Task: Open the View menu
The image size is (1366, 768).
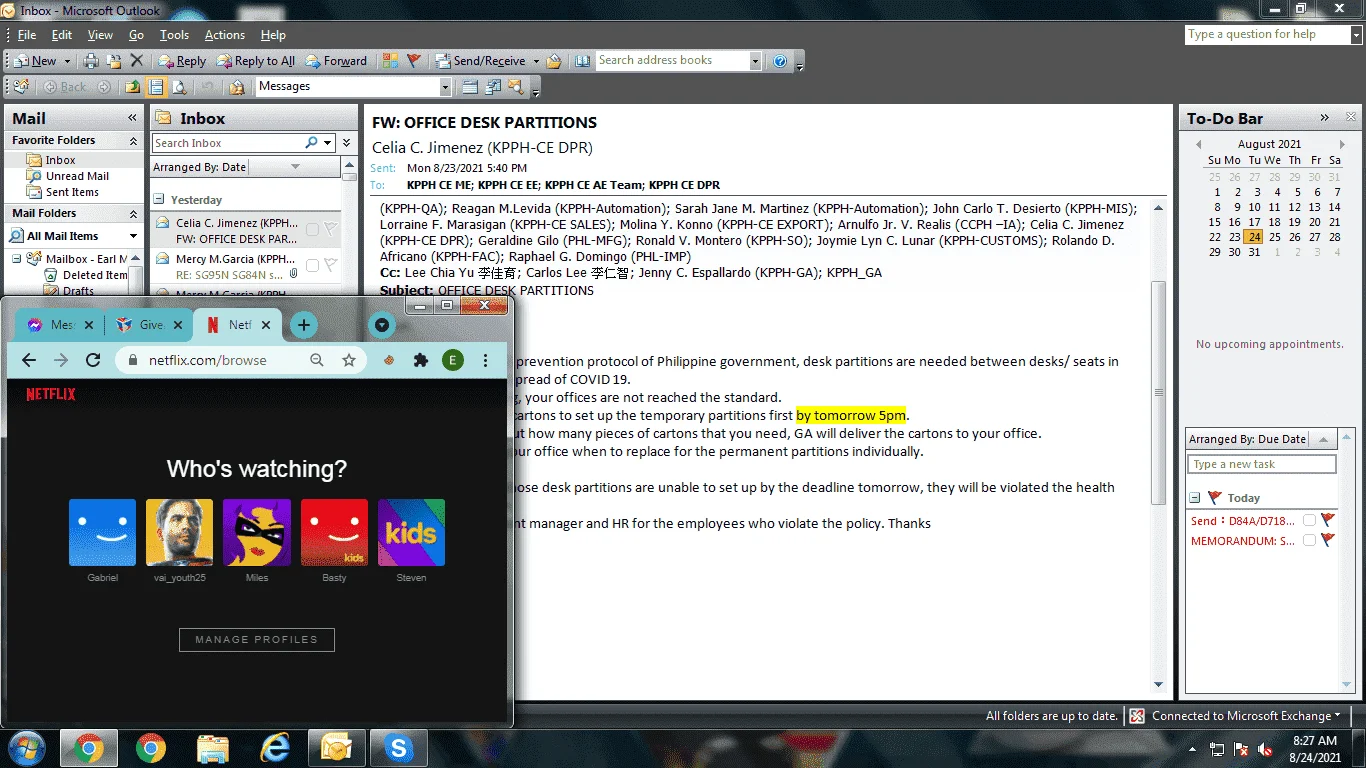Action: [x=100, y=35]
